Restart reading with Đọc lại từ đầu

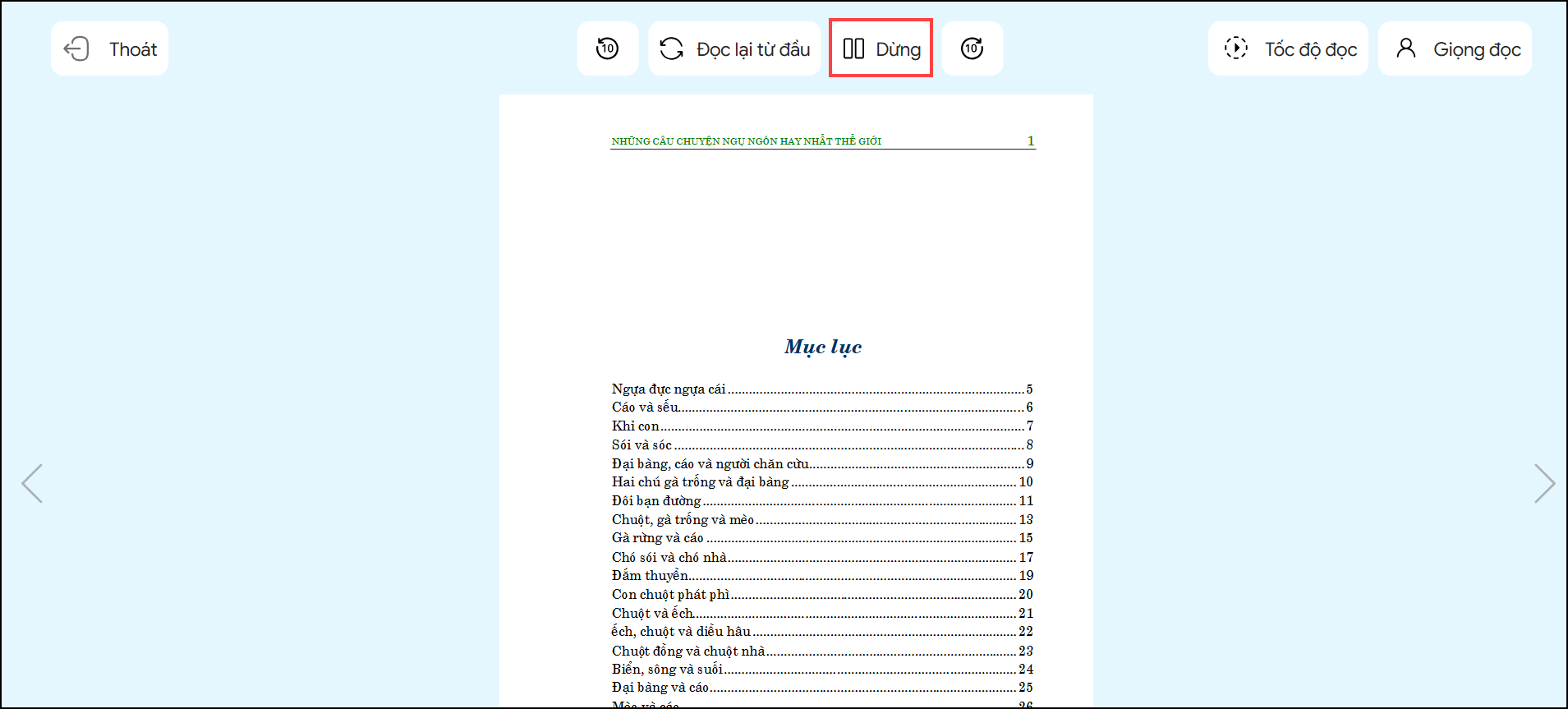(734, 49)
